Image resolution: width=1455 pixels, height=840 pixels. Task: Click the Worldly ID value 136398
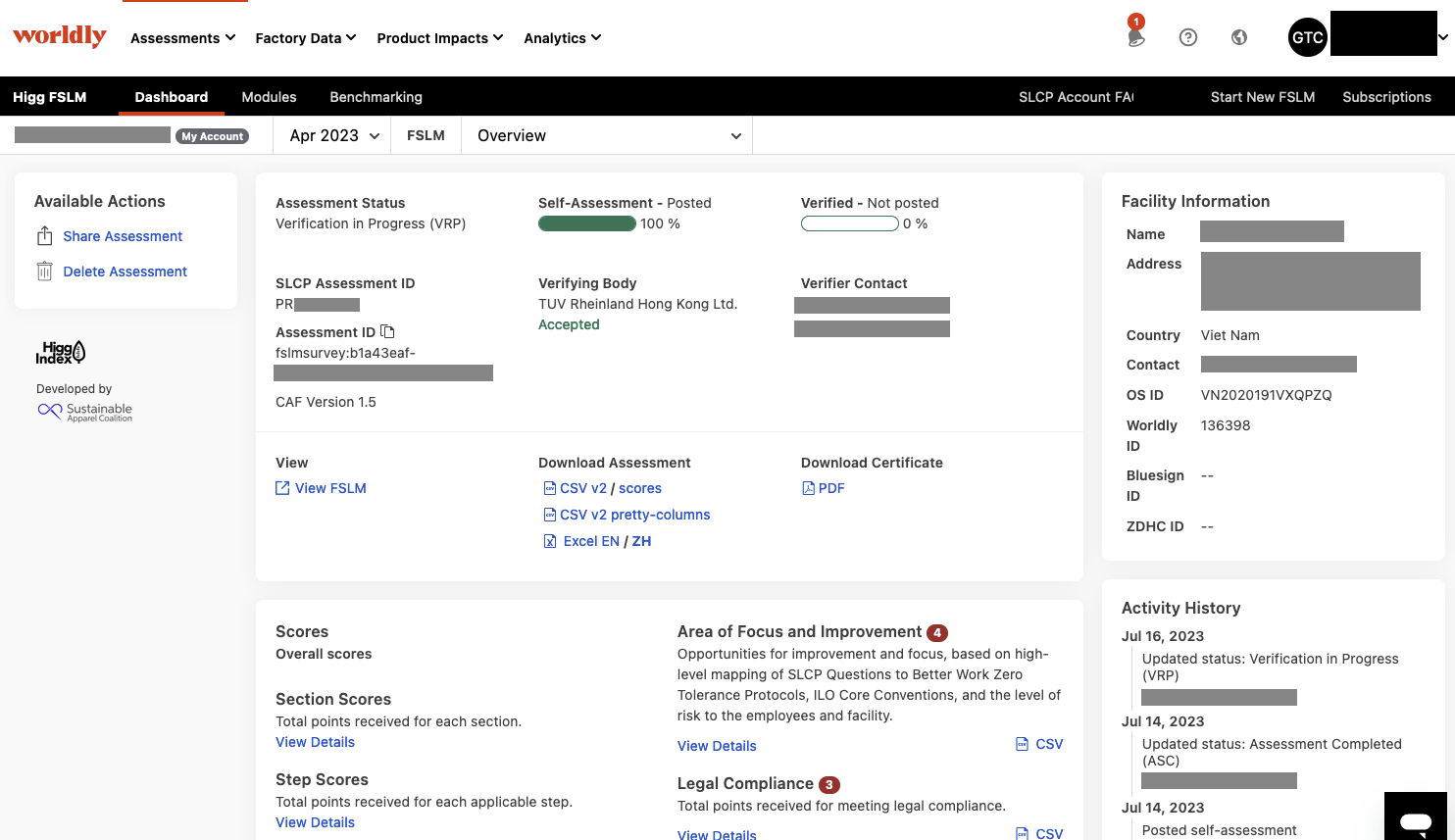coord(1226,425)
